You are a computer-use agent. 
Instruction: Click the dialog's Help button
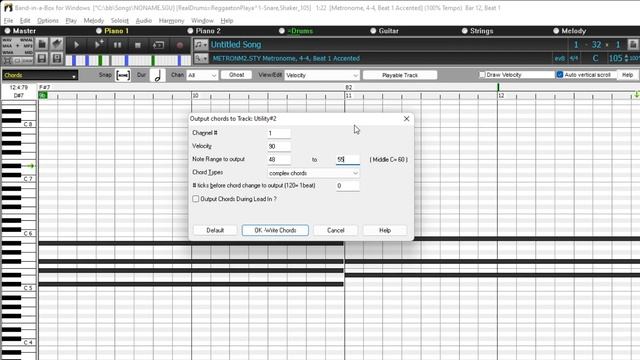(385, 230)
